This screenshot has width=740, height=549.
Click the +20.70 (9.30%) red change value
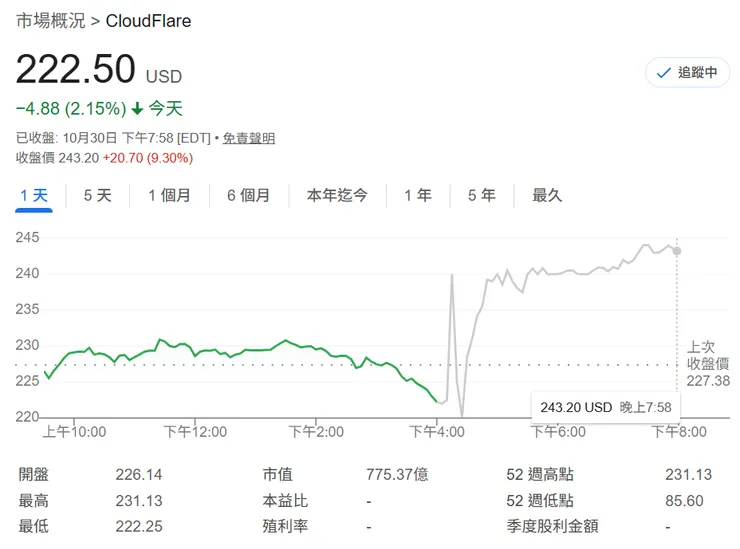pyautogui.click(x=148, y=158)
